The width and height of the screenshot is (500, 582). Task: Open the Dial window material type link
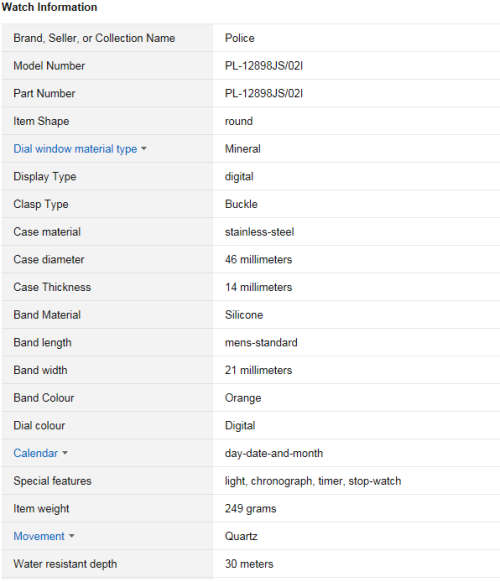click(75, 149)
